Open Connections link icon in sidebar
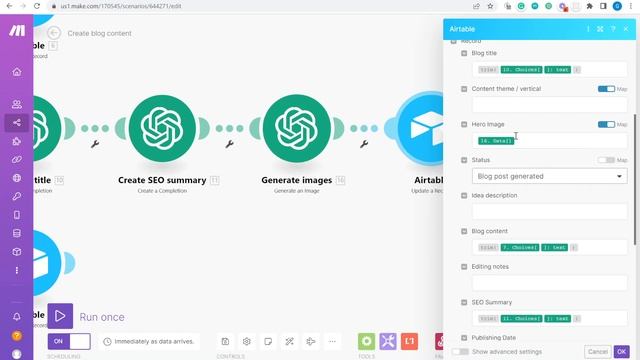The image size is (640, 360). pos(17,160)
